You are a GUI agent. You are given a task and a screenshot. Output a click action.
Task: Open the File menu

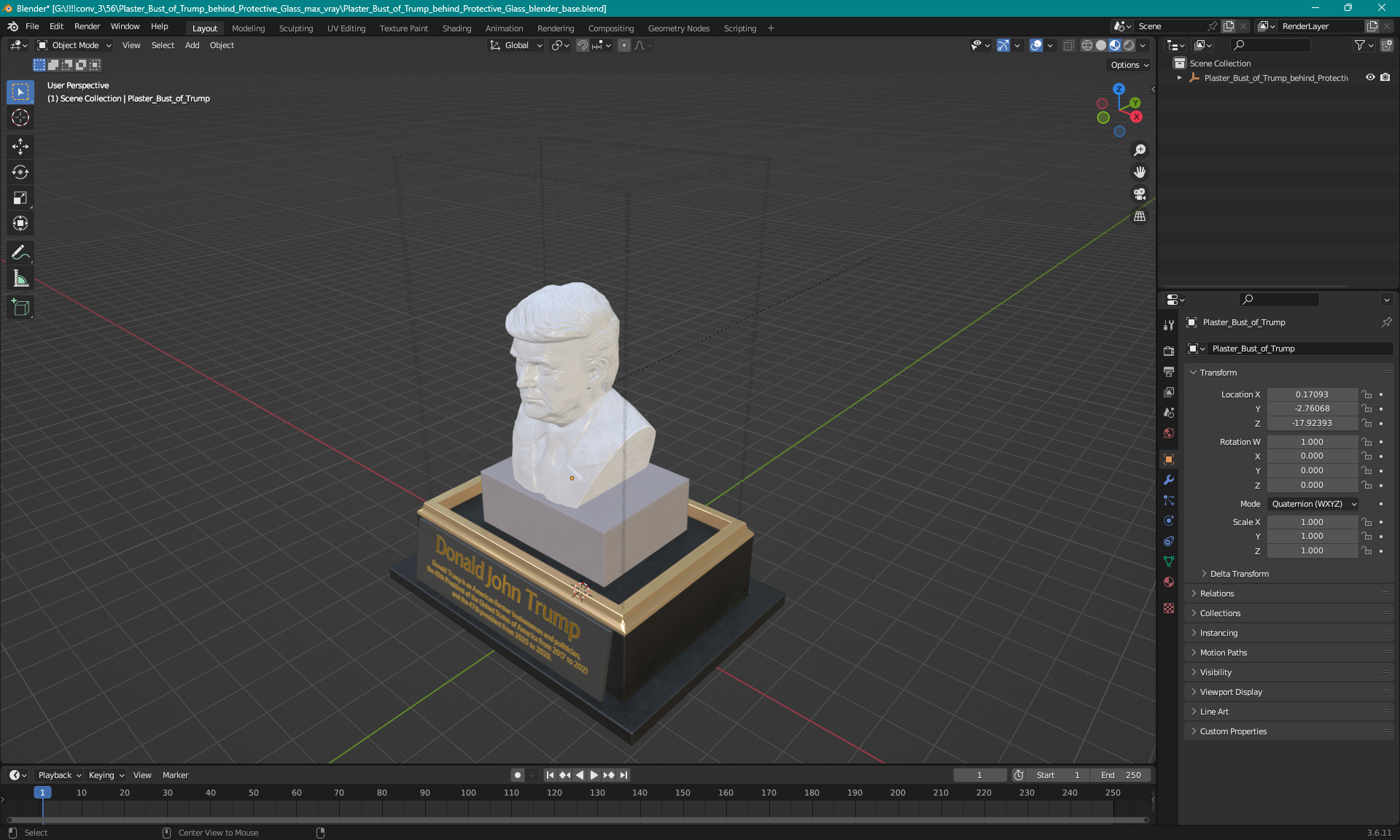click(32, 26)
